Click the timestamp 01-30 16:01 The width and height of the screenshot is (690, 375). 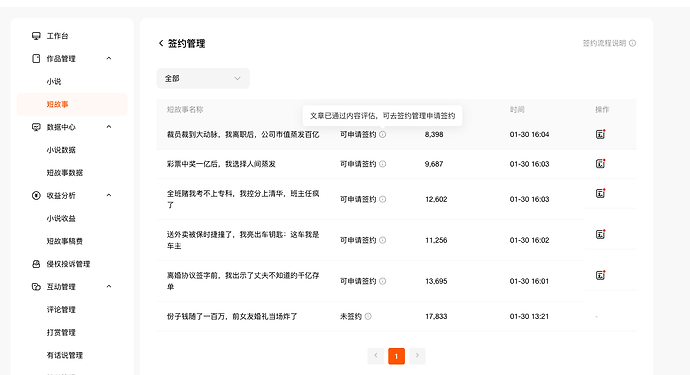click(x=529, y=281)
